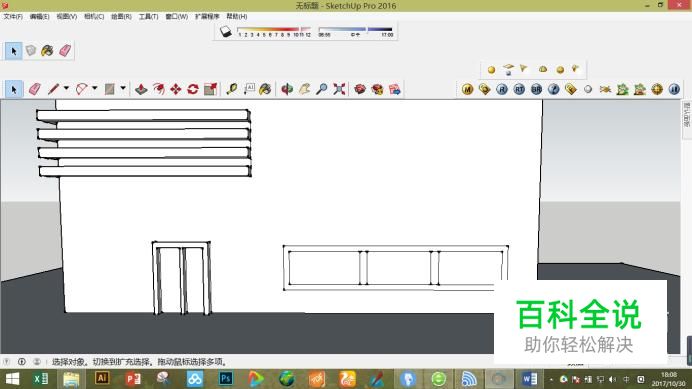Click the Zoom Extents tool
692x389 pixels.
pos(339,89)
